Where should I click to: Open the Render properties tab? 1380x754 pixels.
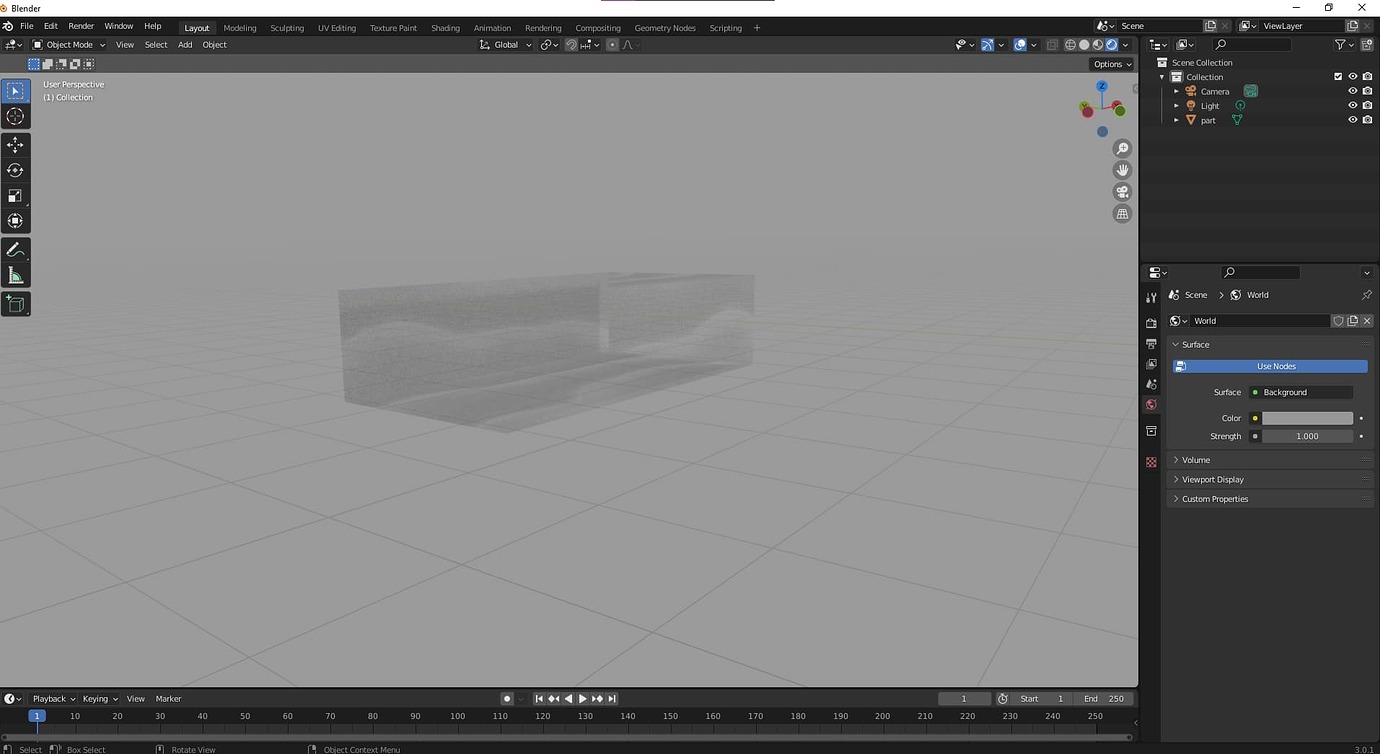[x=1151, y=323]
